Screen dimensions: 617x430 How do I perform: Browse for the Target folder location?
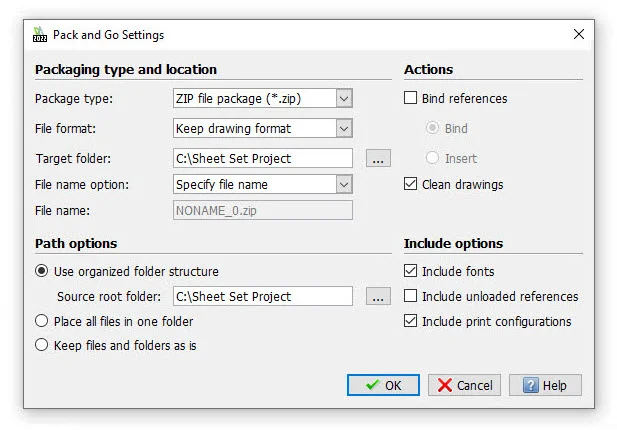point(377,158)
